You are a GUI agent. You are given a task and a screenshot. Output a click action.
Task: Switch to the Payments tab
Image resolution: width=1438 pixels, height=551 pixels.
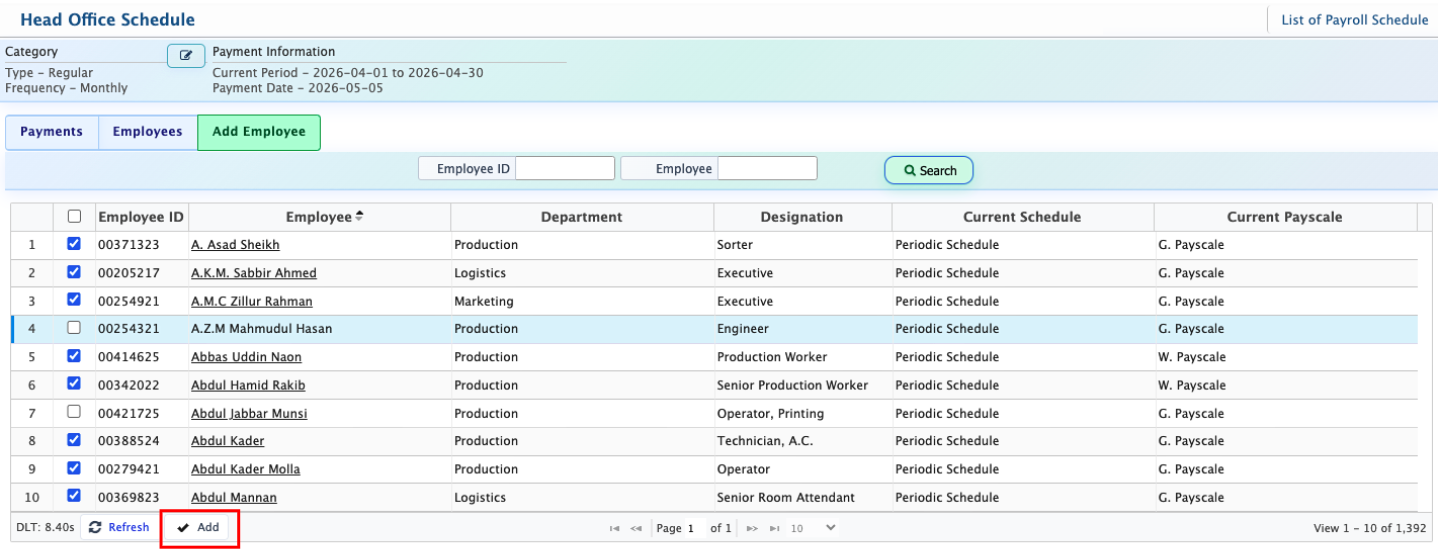(x=51, y=132)
